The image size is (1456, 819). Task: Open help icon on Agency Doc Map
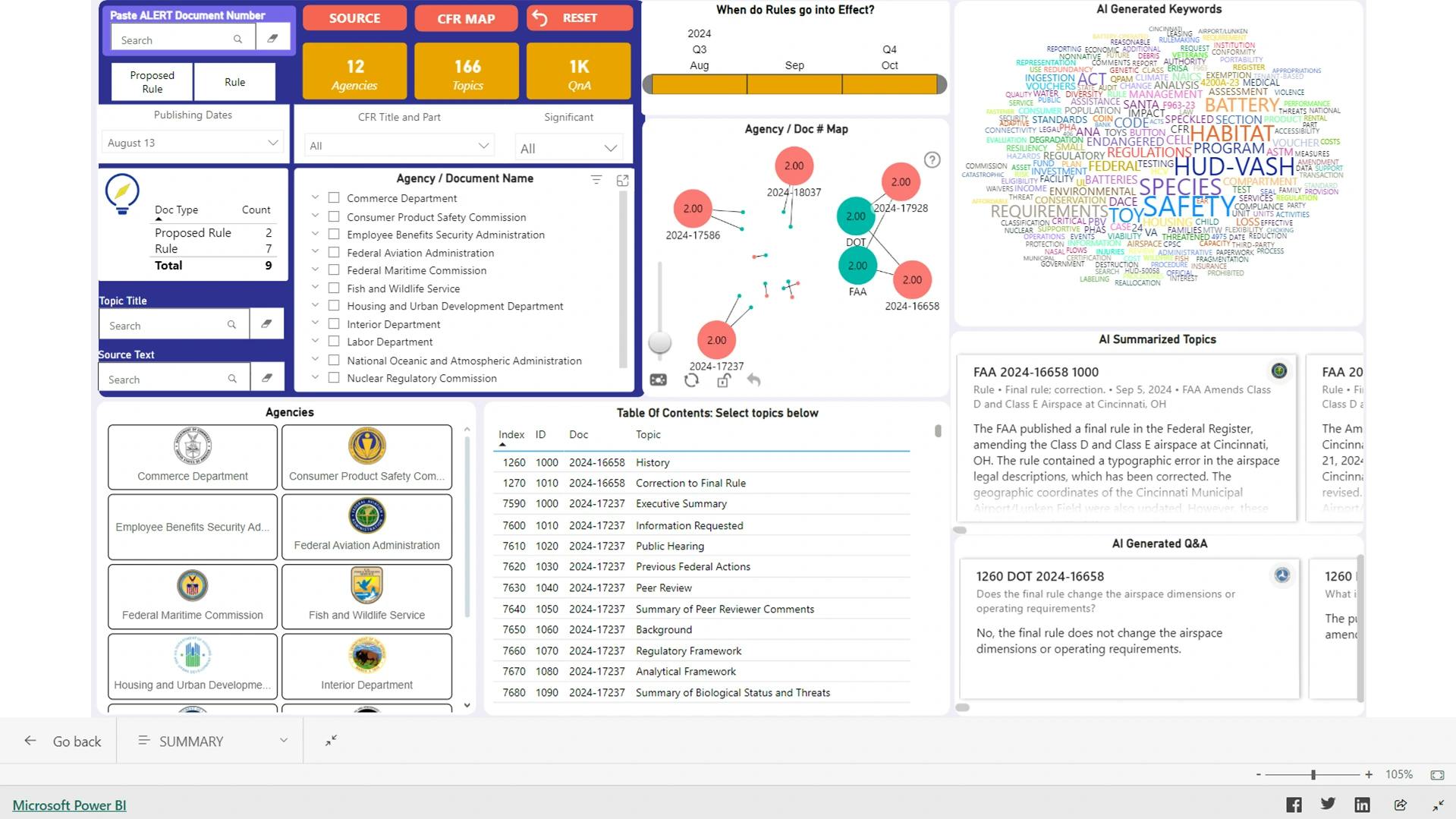pyautogui.click(x=932, y=159)
